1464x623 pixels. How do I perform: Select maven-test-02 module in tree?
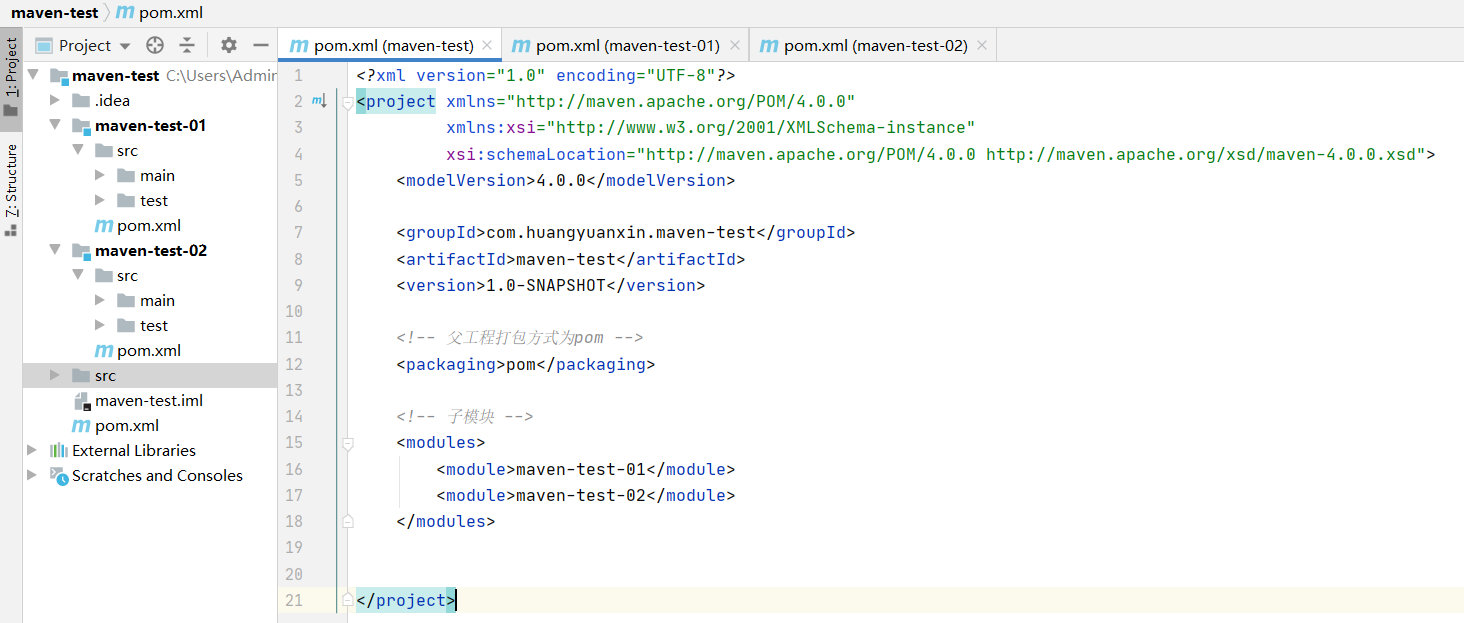(151, 250)
